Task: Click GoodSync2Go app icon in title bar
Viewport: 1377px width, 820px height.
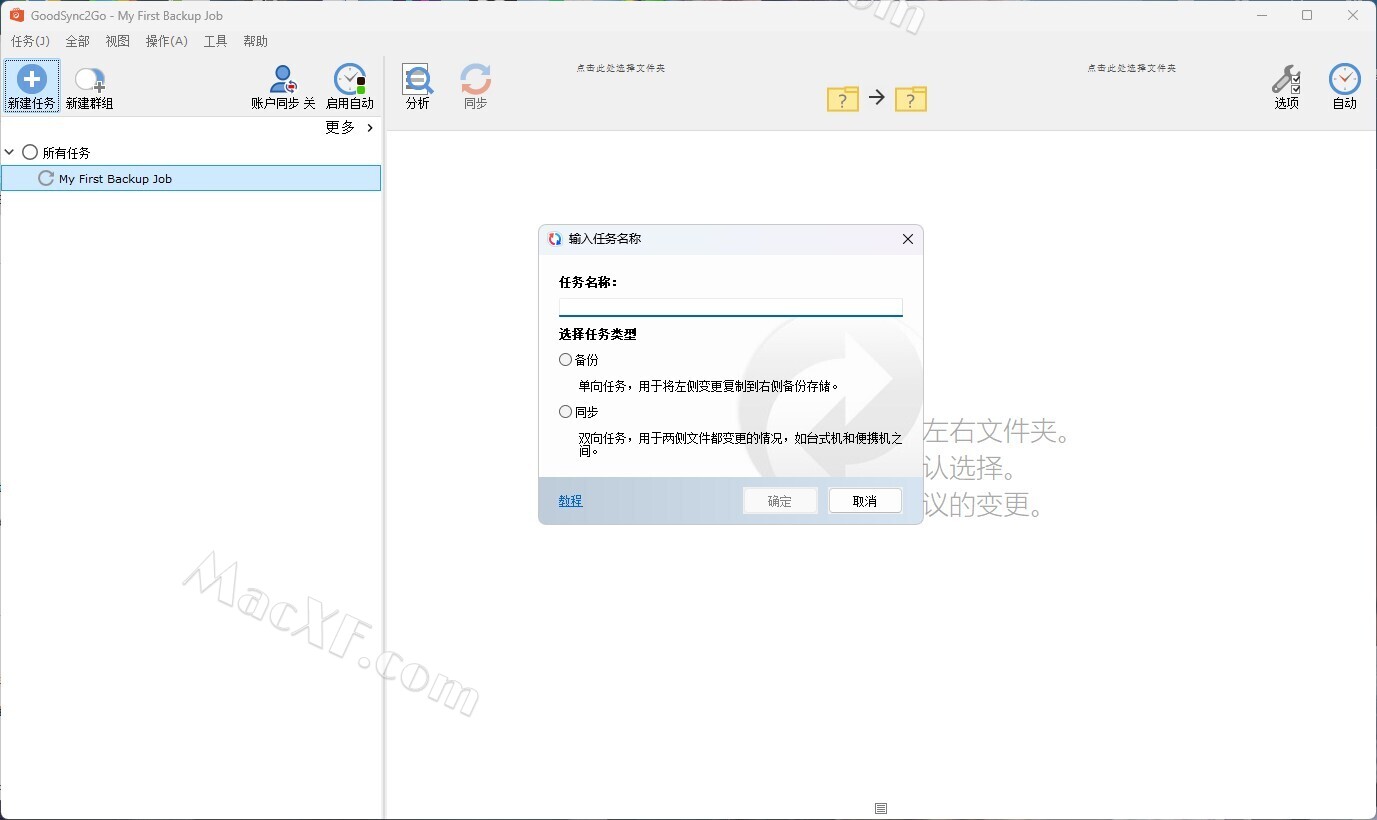Action: tap(16, 15)
